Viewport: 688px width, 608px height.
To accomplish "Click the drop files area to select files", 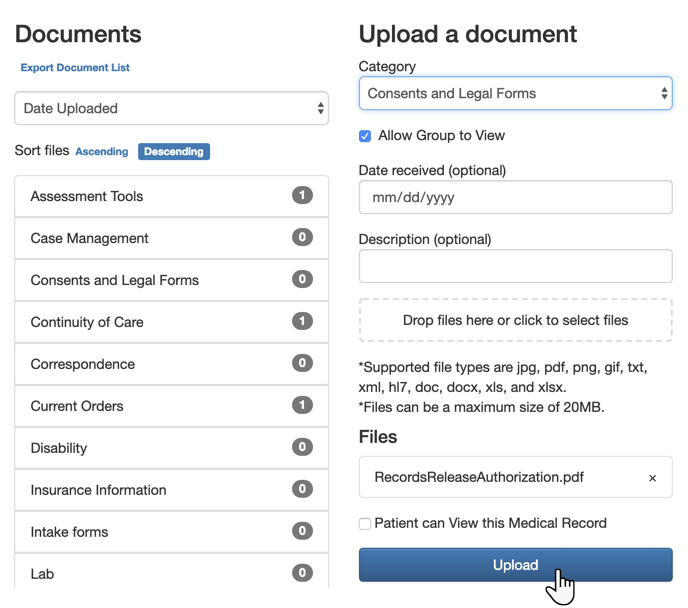I will (x=515, y=320).
